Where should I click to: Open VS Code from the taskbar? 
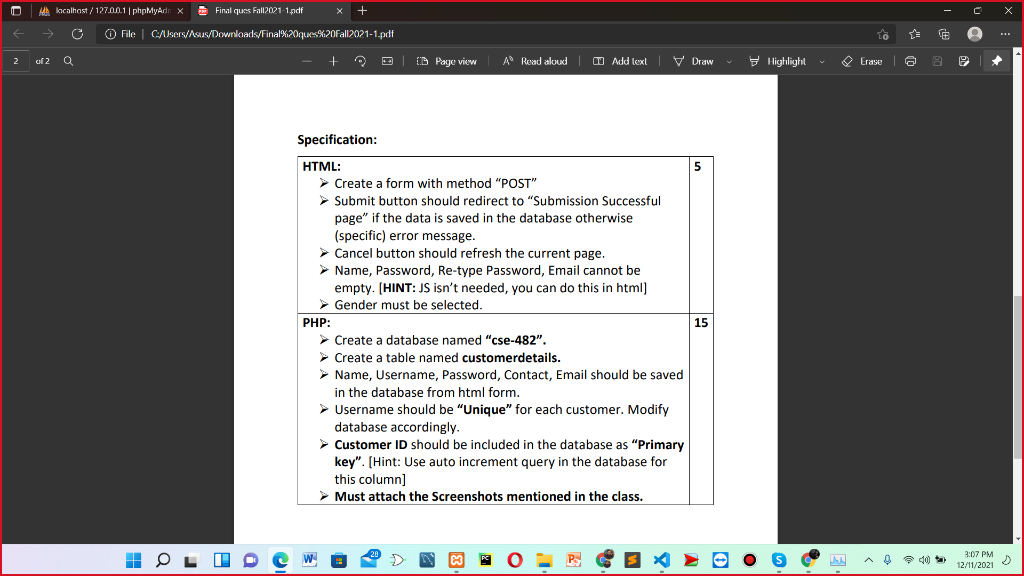tap(661, 559)
